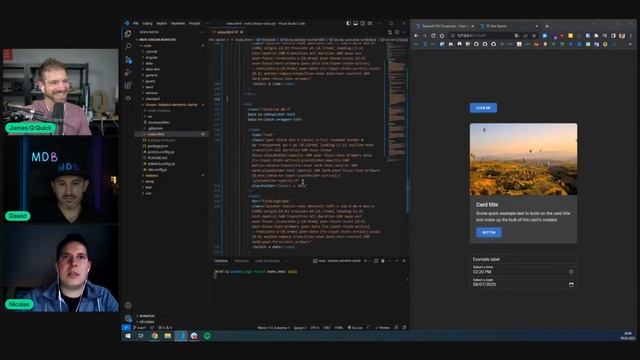Toggle the primary sidebar layout icon in title bar
Viewport: 640px width, 360px height.
tap(348, 24)
